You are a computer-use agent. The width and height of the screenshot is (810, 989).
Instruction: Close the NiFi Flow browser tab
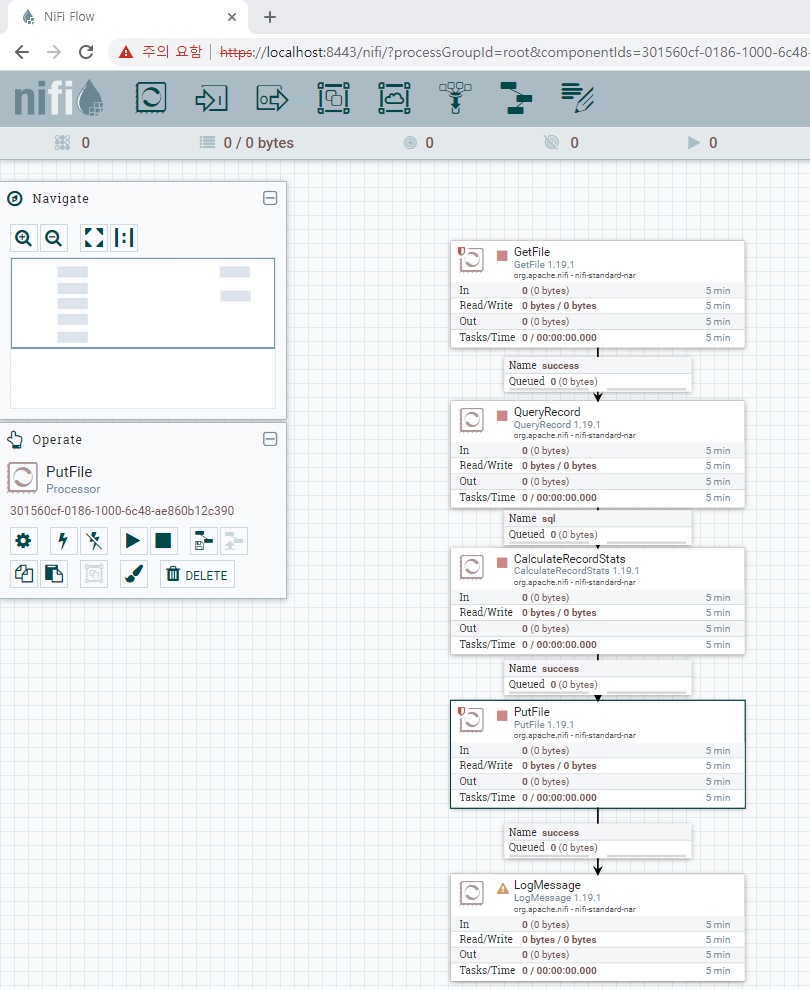(232, 17)
